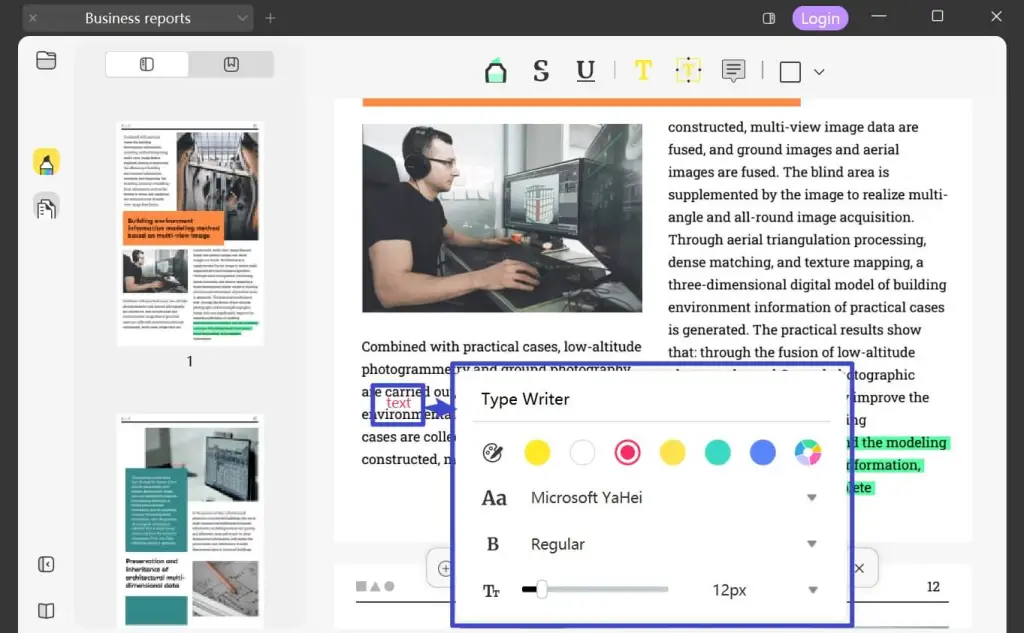Select the Text Box tool
Image resolution: width=1024 pixels, height=633 pixels.
(688, 70)
